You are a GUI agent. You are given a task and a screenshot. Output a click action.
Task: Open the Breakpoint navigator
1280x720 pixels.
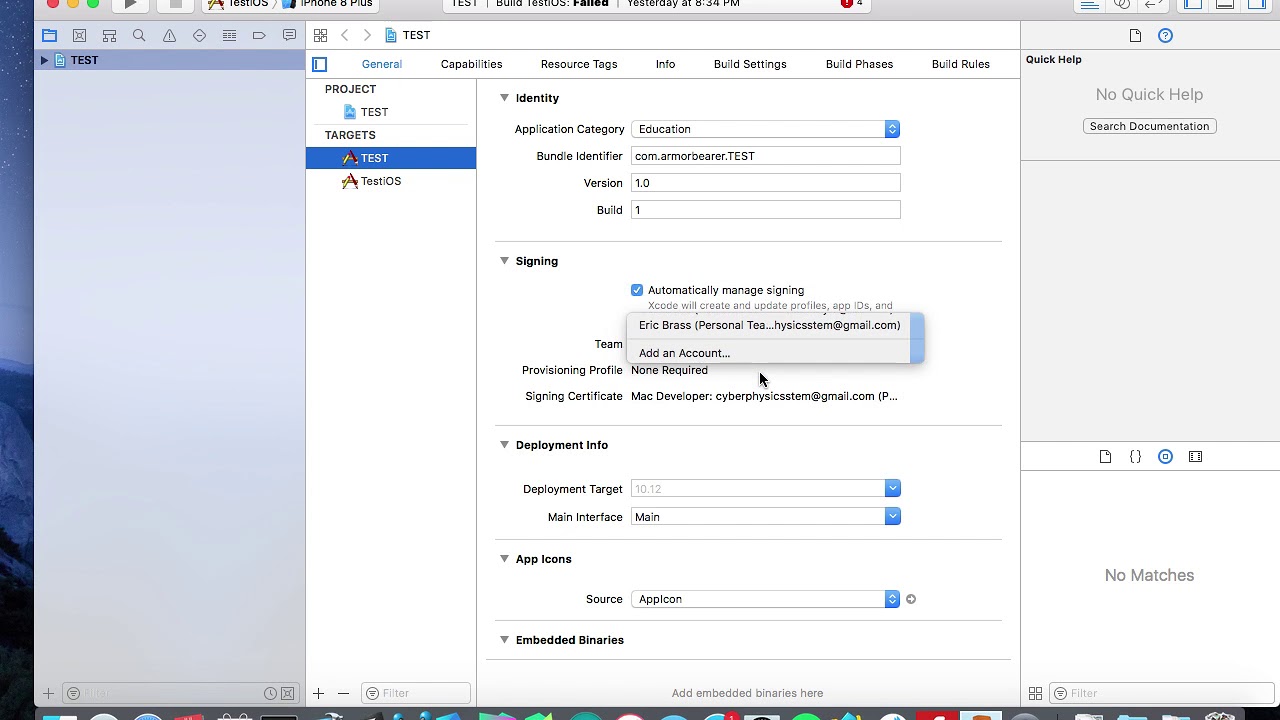point(259,36)
